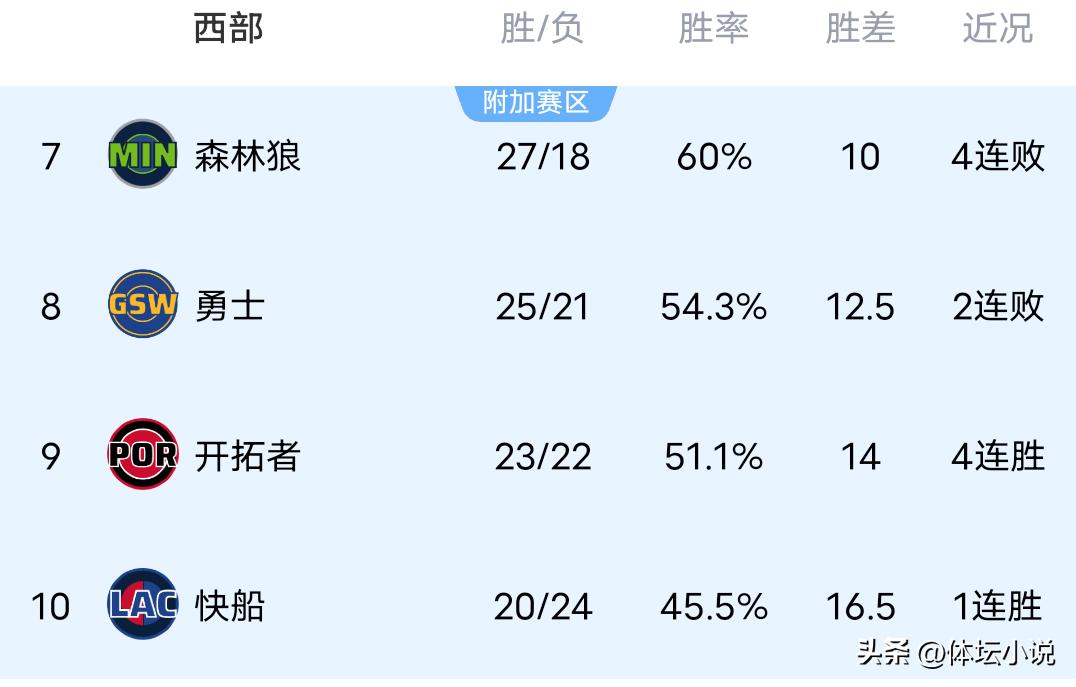Click the rank number 7 row

[x=51, y=157]
